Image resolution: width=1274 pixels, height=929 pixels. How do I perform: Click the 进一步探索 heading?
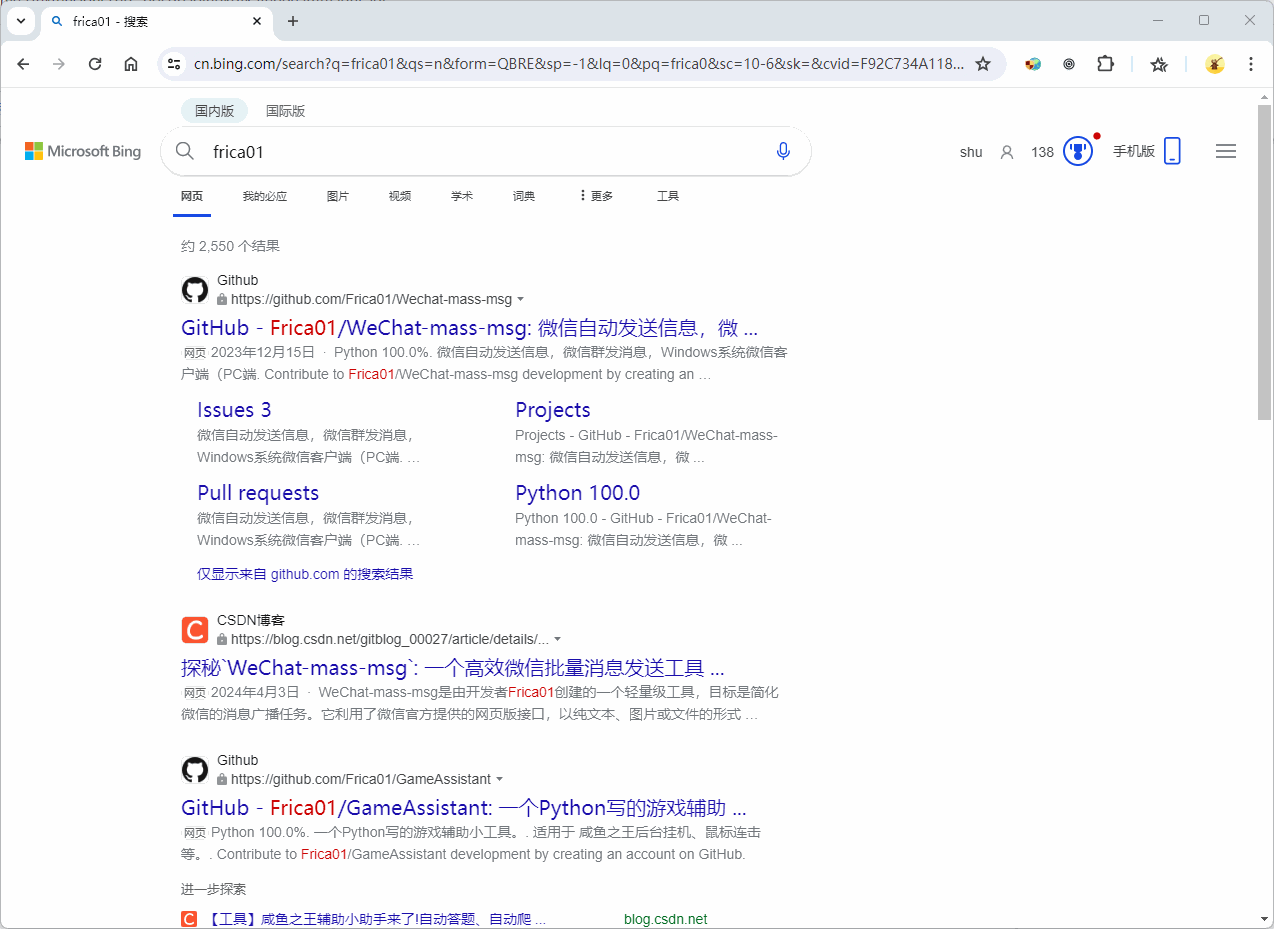point(213,889)
